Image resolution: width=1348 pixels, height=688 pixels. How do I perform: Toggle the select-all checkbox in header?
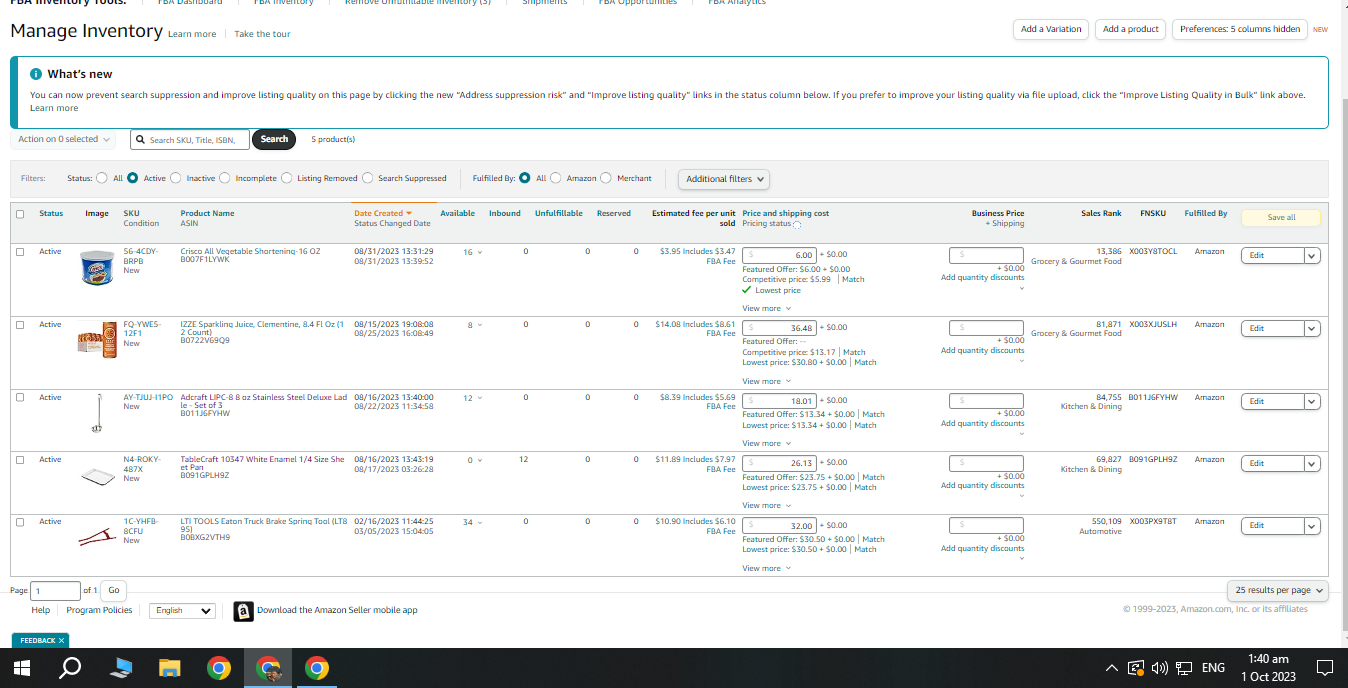(20, 213)
